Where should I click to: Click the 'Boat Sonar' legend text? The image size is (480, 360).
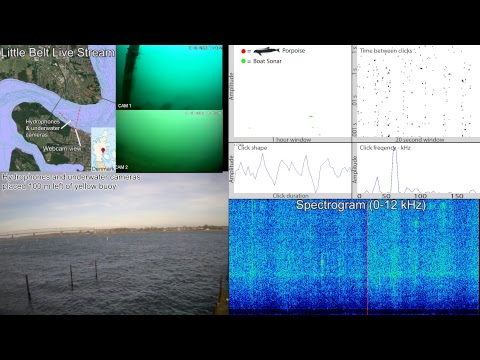pos(267,61)
